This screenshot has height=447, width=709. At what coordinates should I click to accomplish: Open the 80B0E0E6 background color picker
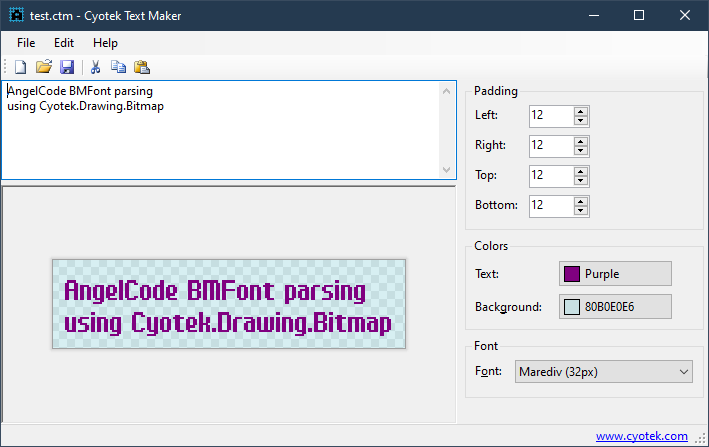tap(615, 306)
